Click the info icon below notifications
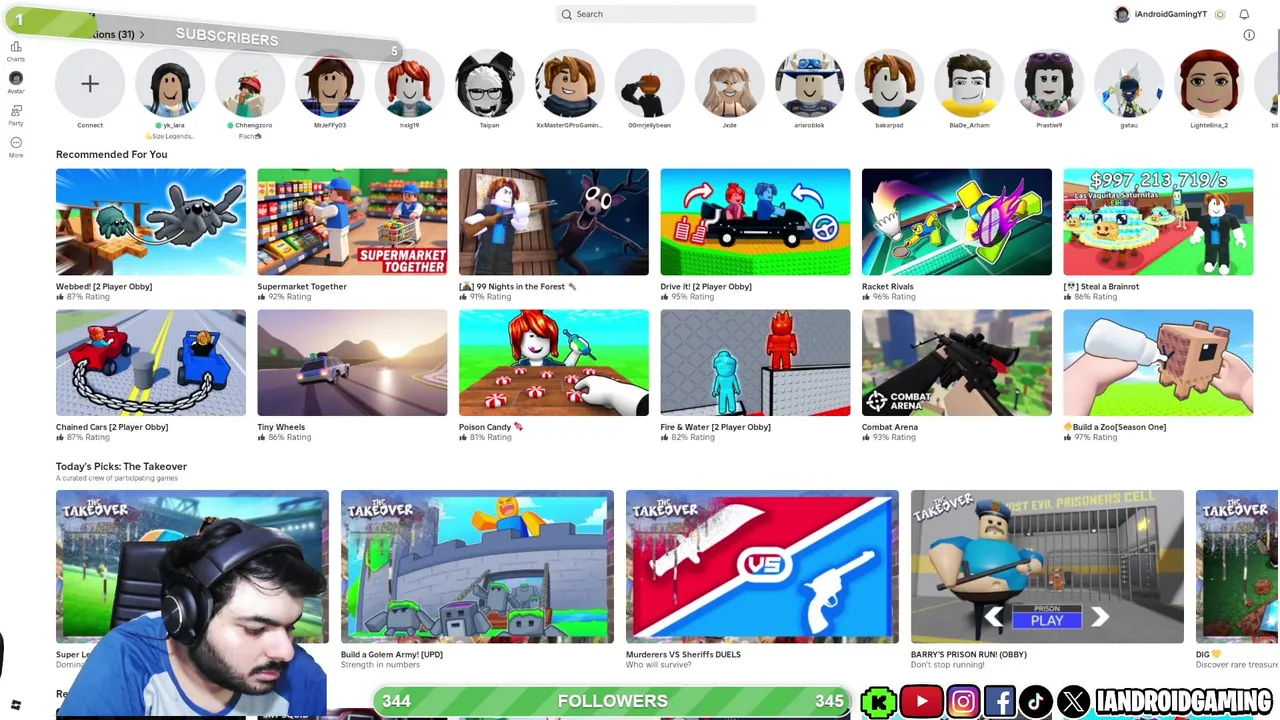1280x720 pixels. pyautogui.click(x=1249, y=35)
